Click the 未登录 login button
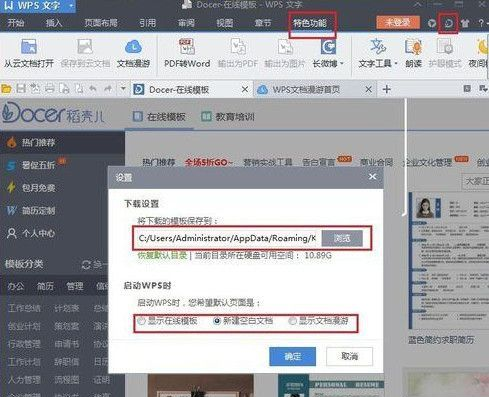This screenshot has width=489, height=397. coord(398,23)
